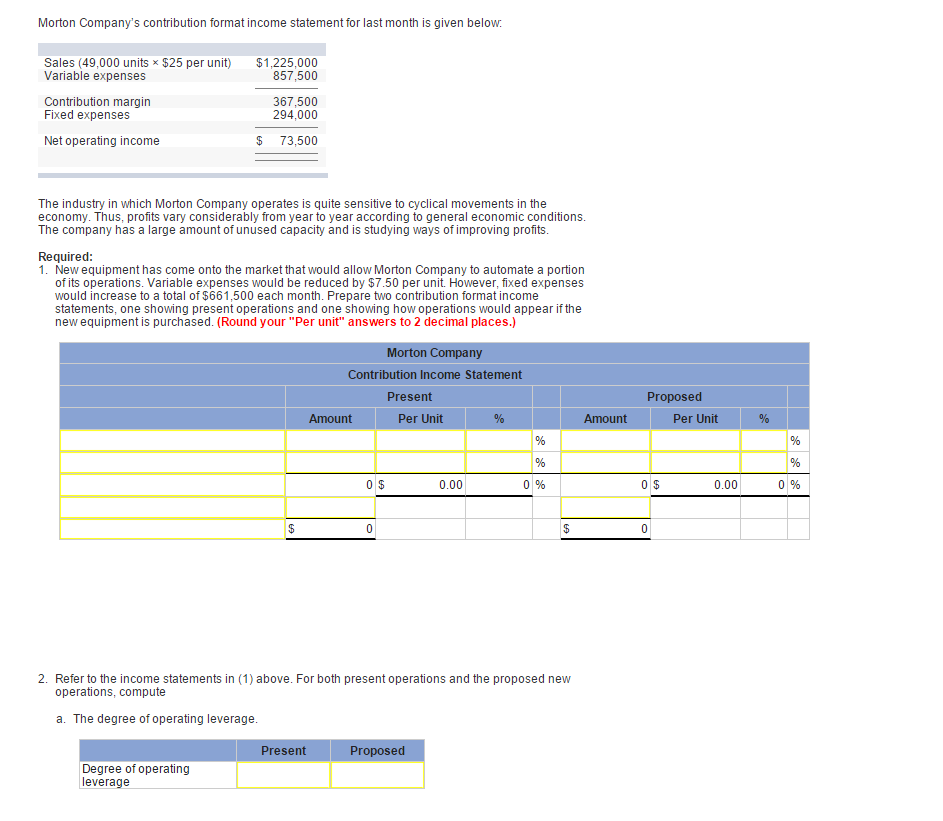Select first row label field in income statement
Screen dimensions: 943x821
point(173,441)
